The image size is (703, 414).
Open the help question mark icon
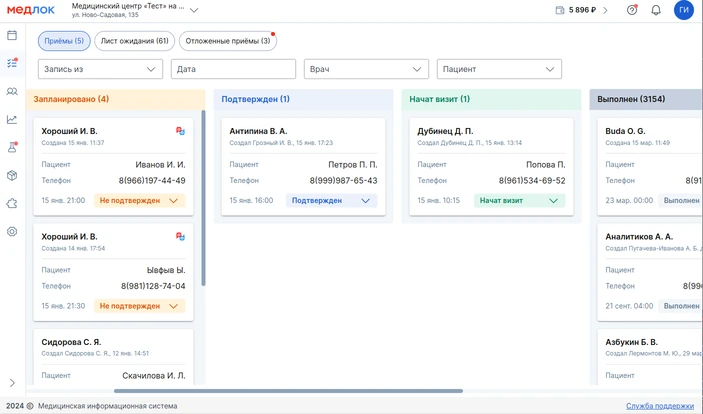[632, 10]
